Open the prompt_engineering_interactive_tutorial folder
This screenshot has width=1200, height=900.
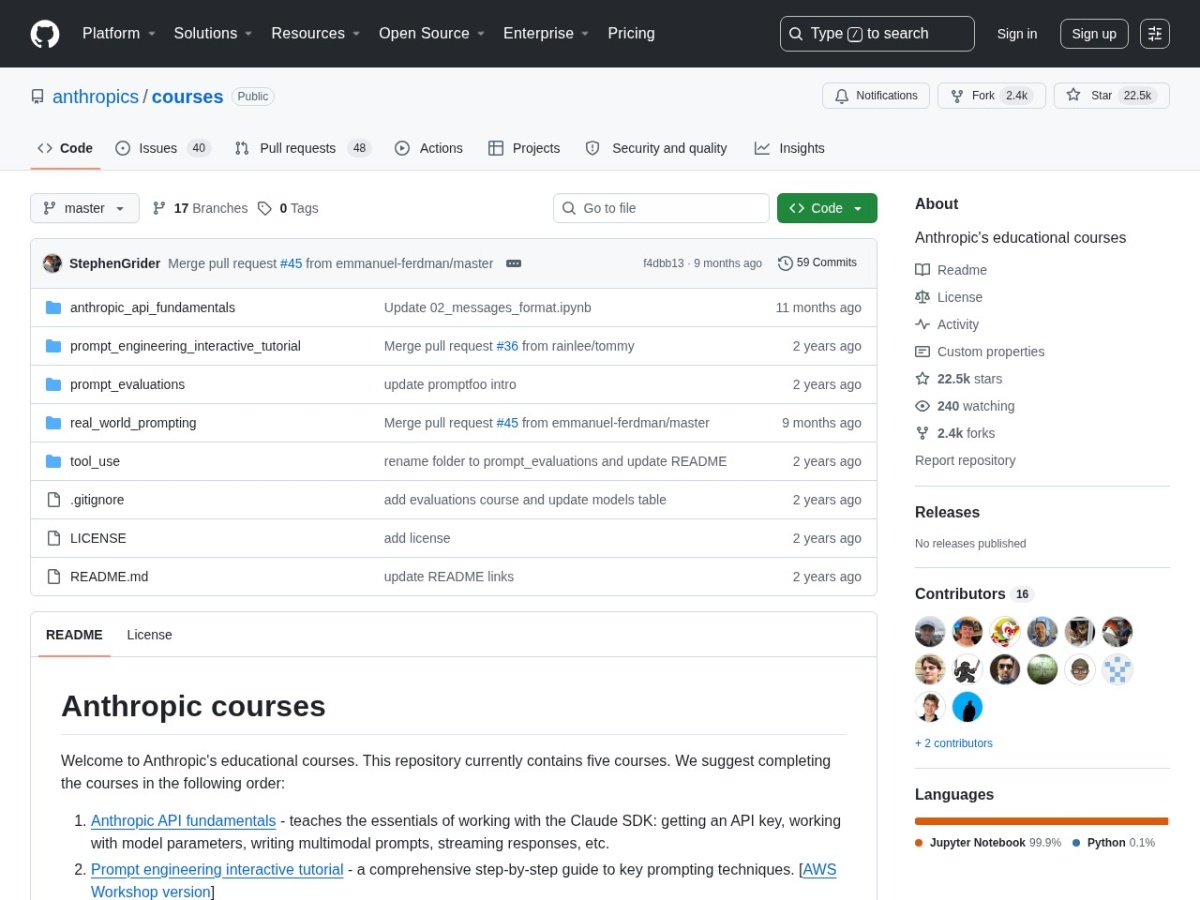coord(185,346)
